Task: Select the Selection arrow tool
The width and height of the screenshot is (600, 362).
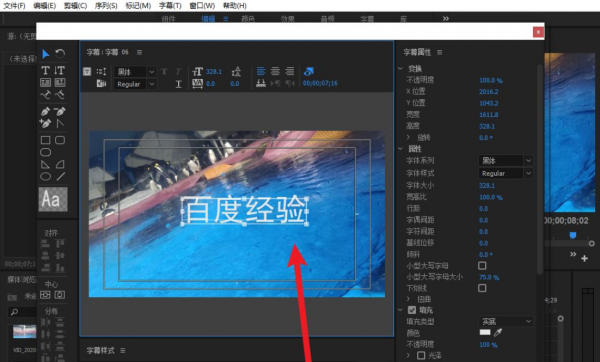Action: tap(46, 54)
